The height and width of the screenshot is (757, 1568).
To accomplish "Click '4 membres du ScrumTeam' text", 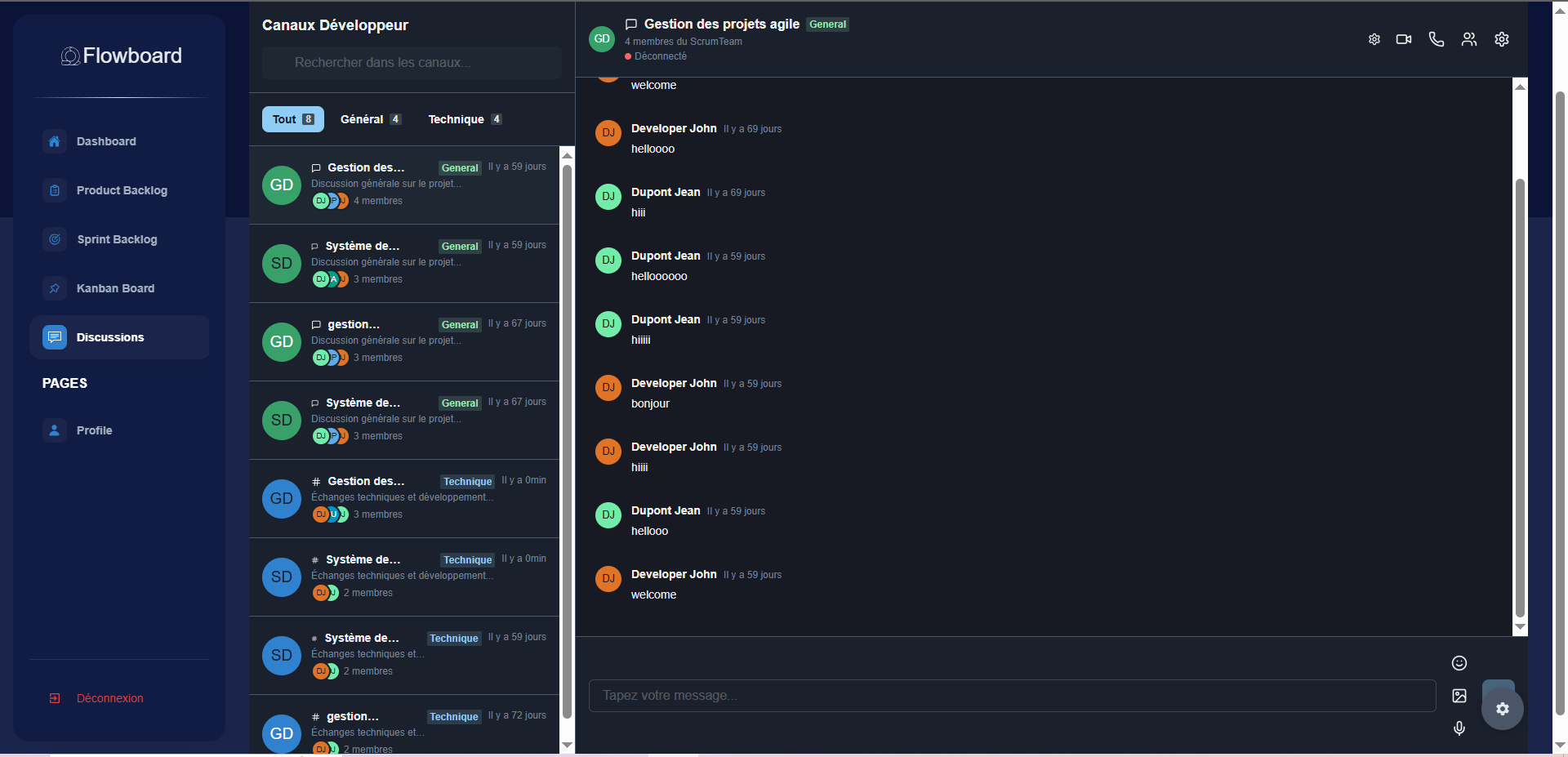I will (684, 42).
